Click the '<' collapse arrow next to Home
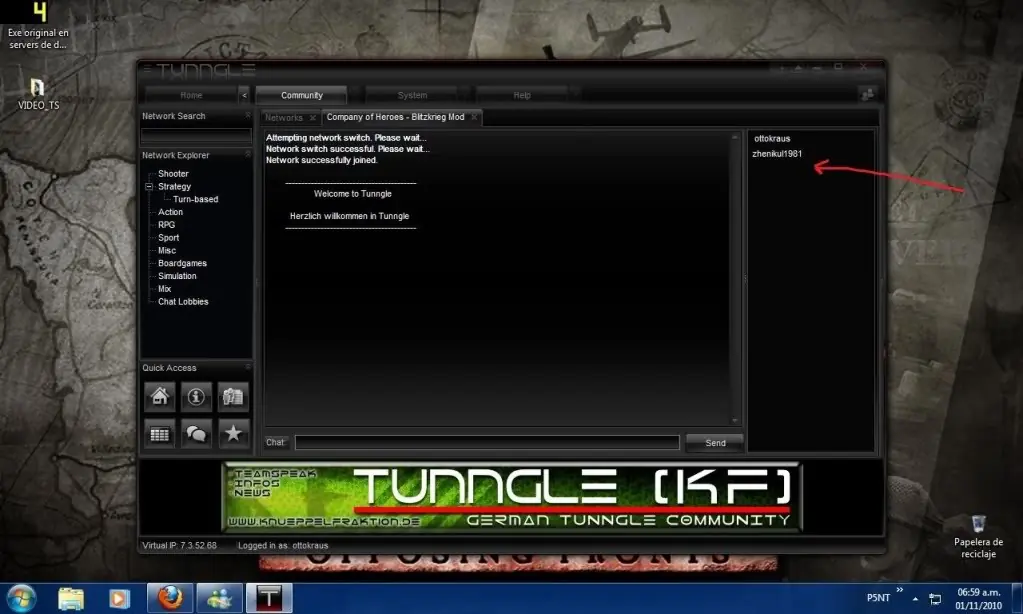Screen dimensions: 1023x614 [x=244, y=95]
